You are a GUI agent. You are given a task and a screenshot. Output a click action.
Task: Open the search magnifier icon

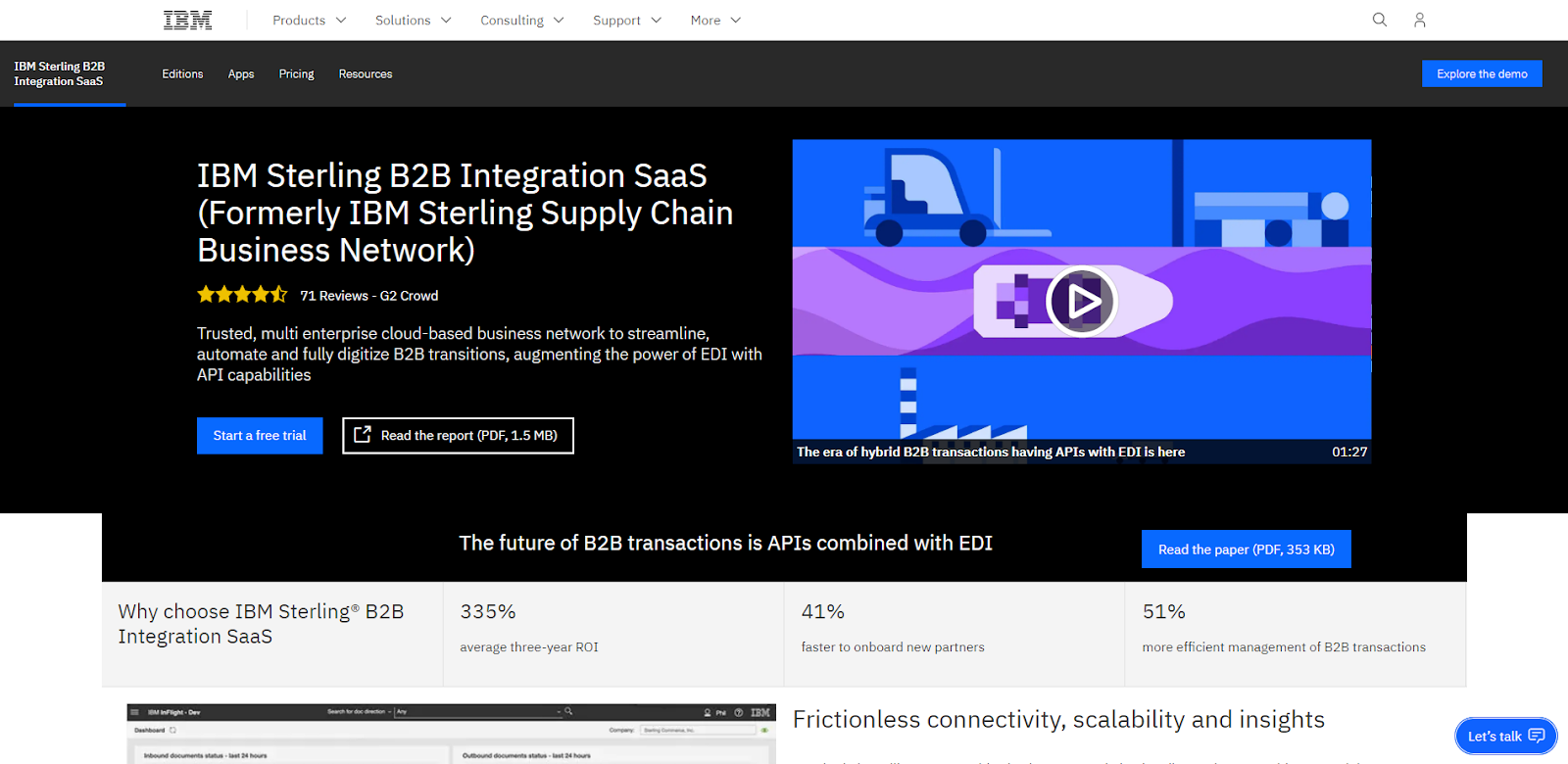[1380, 20]
